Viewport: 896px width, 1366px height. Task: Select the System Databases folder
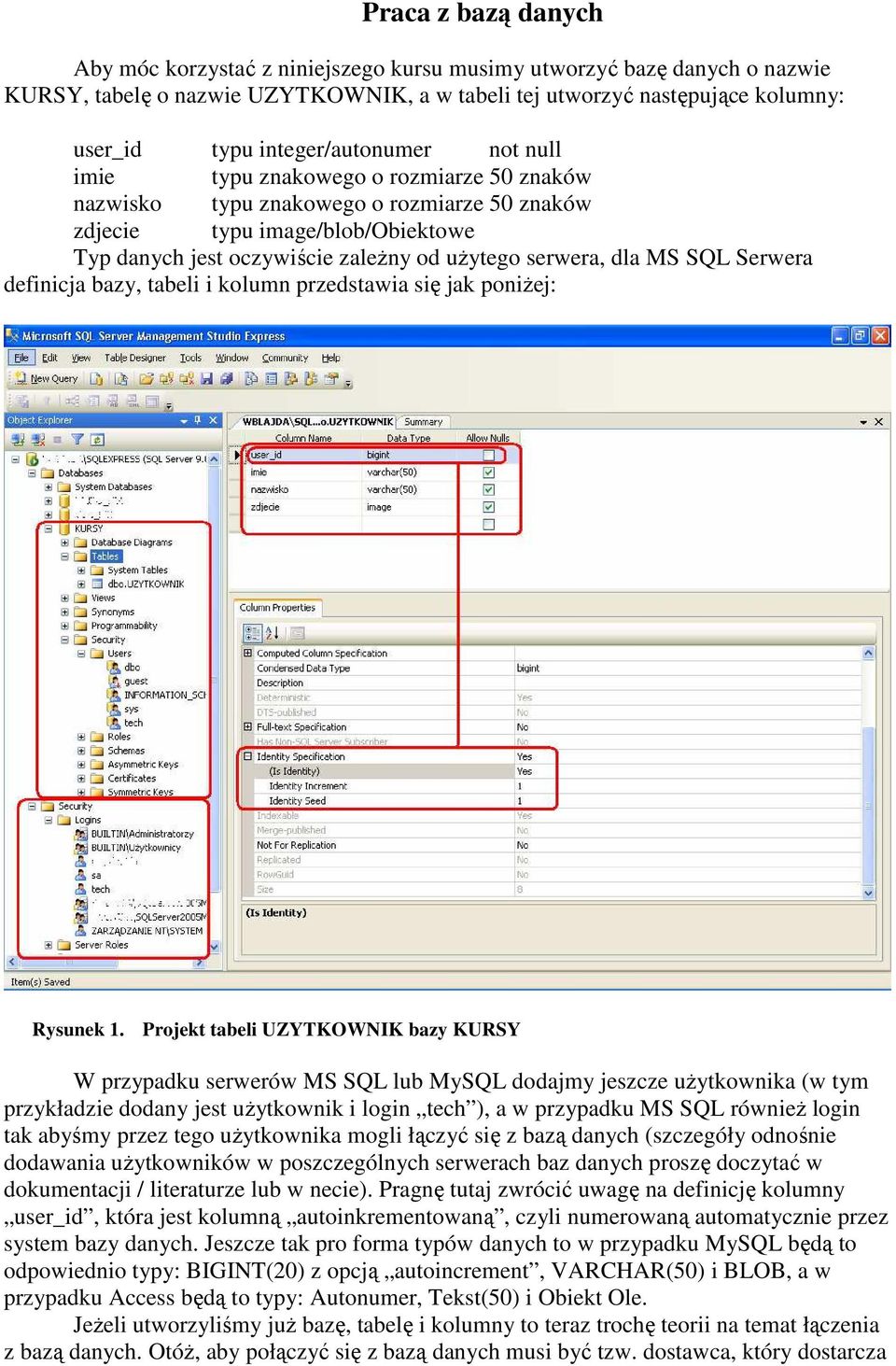pos(113,487)
